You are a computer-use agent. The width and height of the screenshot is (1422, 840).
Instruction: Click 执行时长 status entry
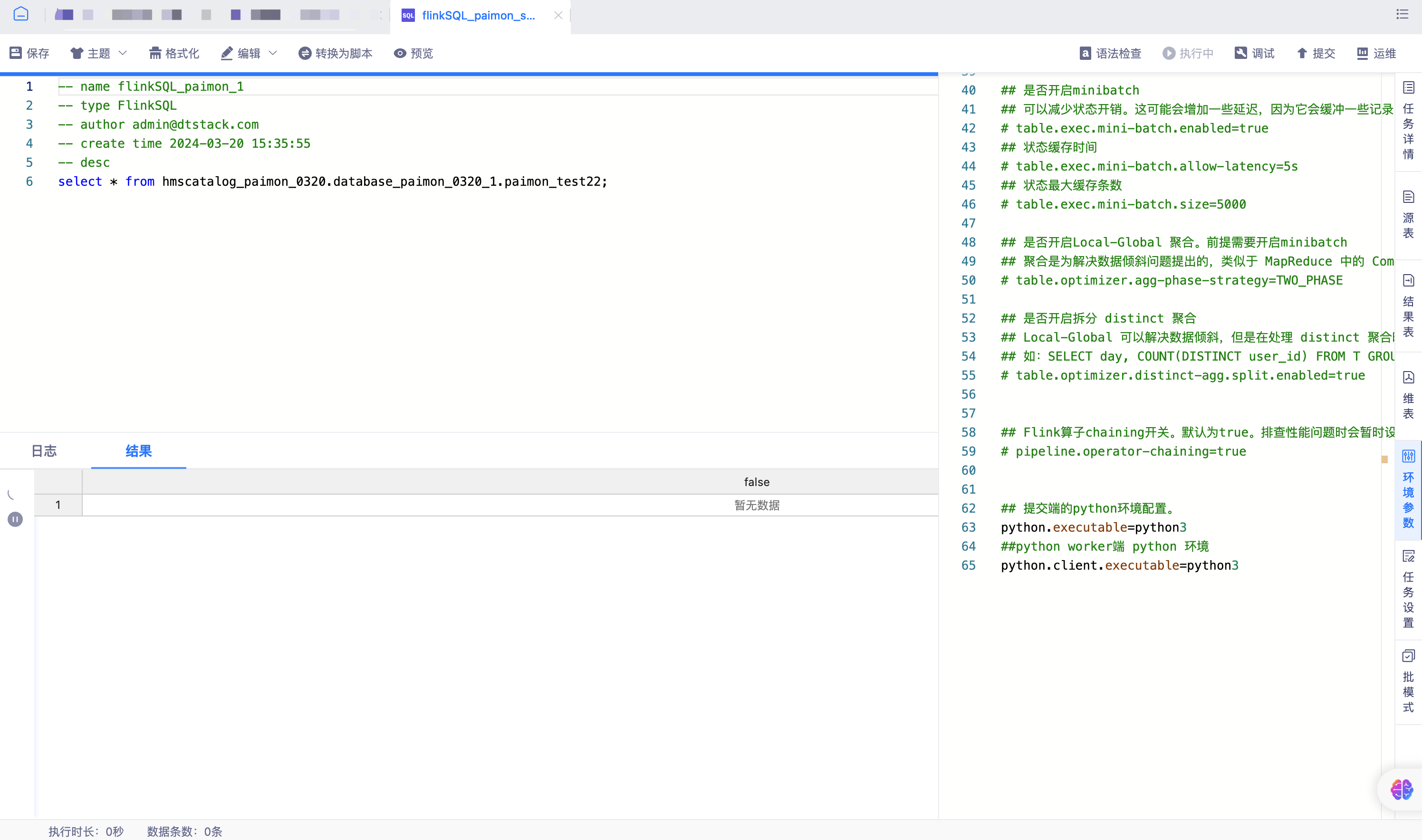86,831
